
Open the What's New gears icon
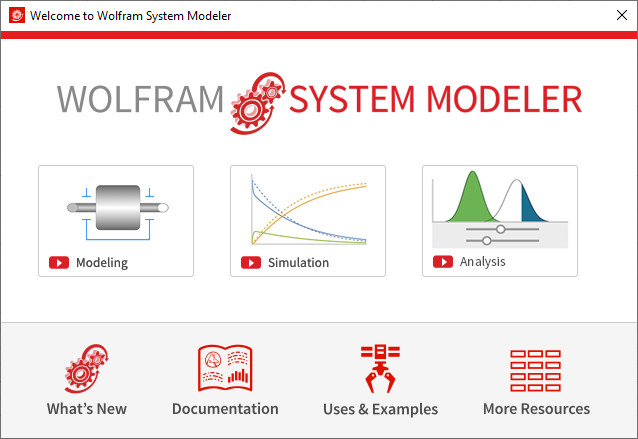pos(86,369)
